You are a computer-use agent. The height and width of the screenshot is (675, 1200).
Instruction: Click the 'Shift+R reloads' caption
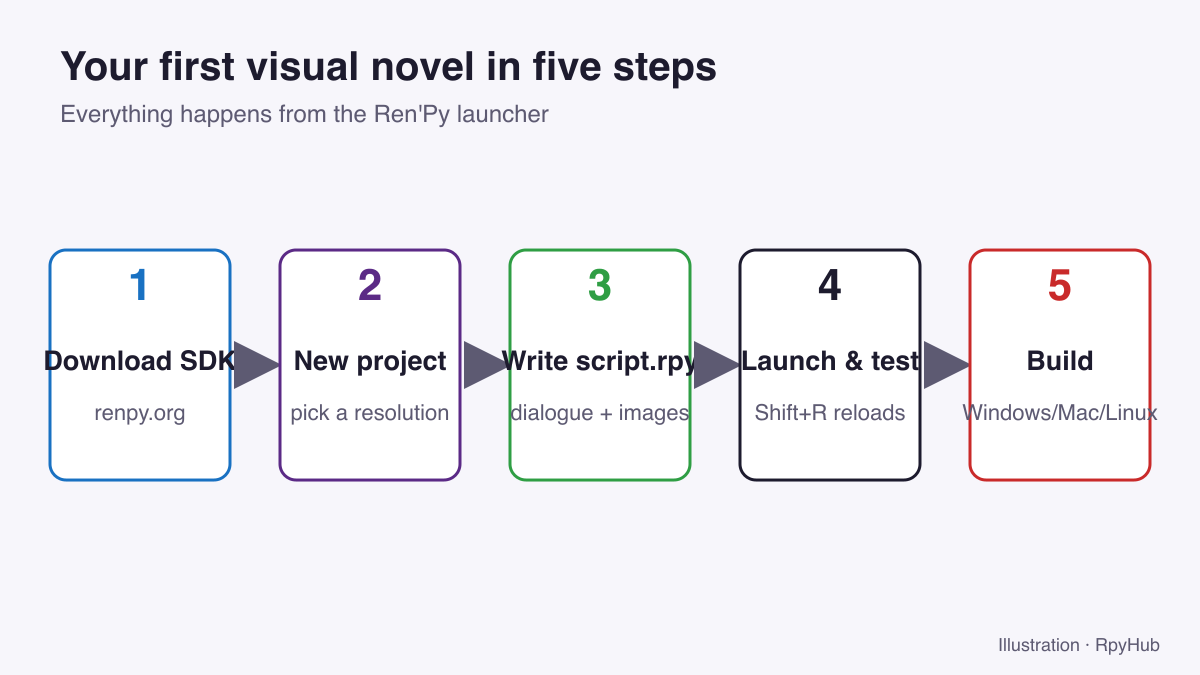pos(830,412)
